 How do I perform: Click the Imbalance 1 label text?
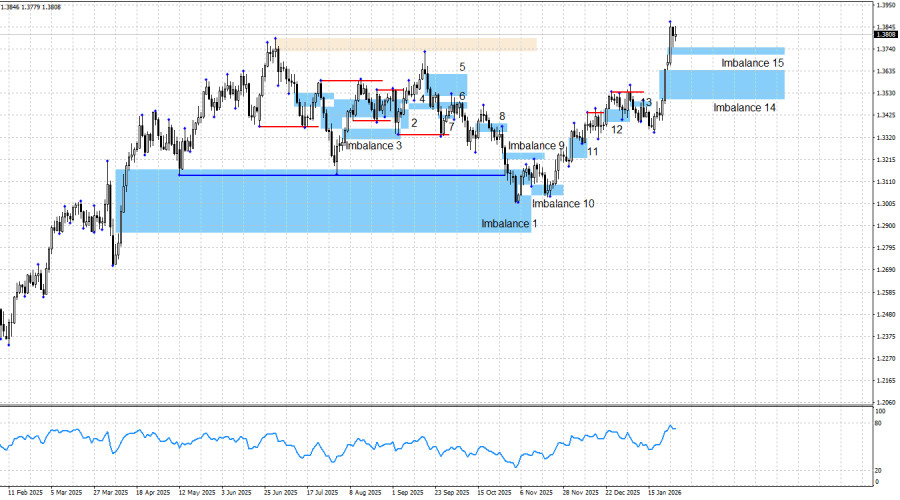509,223
